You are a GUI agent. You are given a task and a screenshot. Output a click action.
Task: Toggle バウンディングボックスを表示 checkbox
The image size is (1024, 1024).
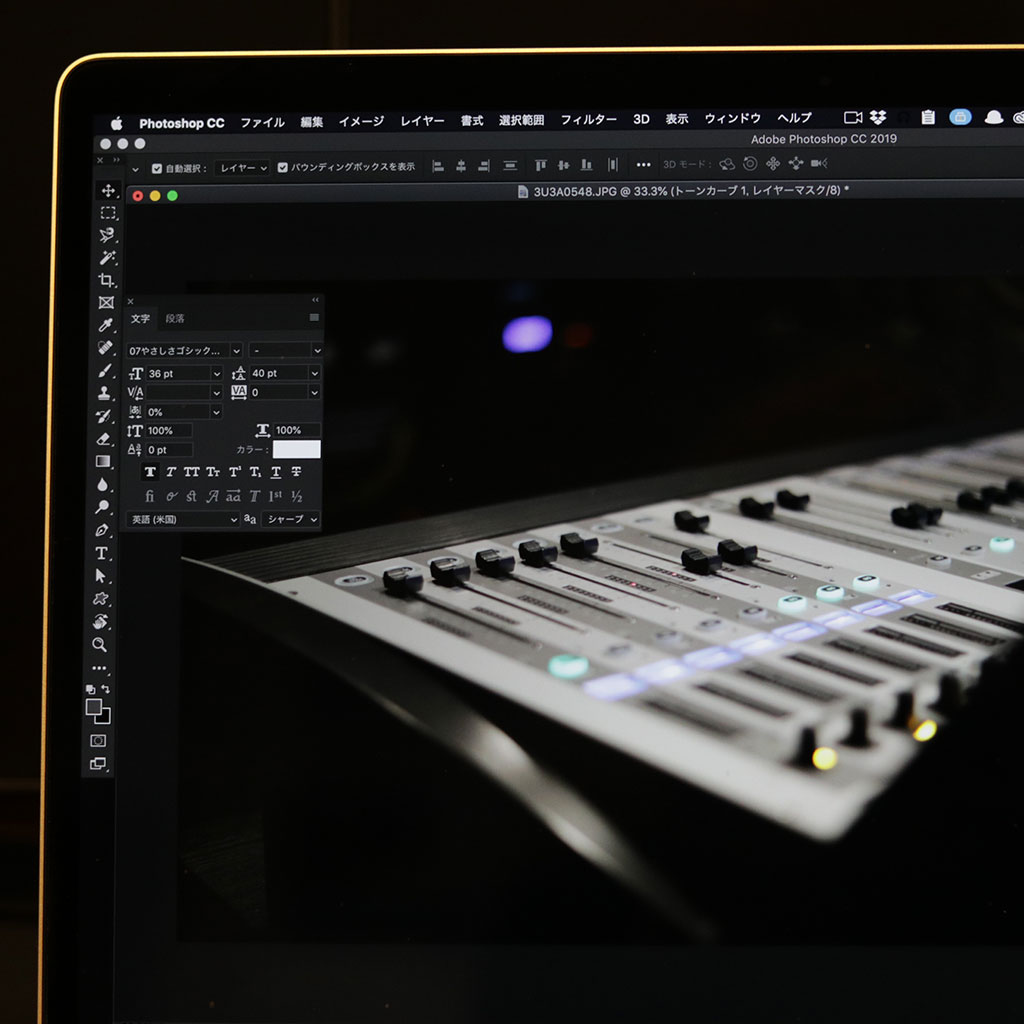[x=283, y=168]
